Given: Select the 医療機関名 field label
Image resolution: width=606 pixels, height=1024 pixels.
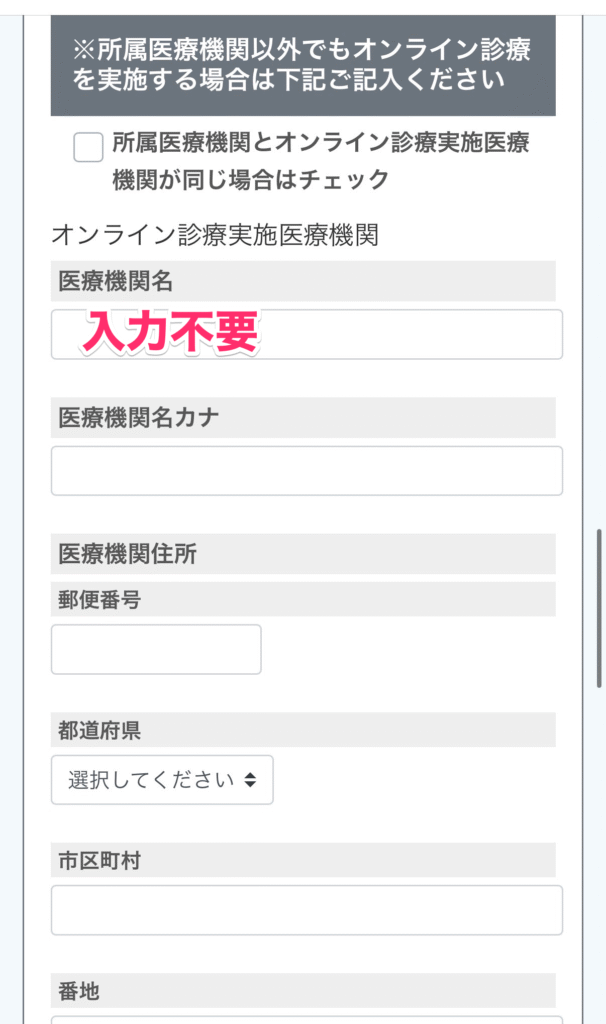Looking at the screenshot, I should tap(116, 282).
